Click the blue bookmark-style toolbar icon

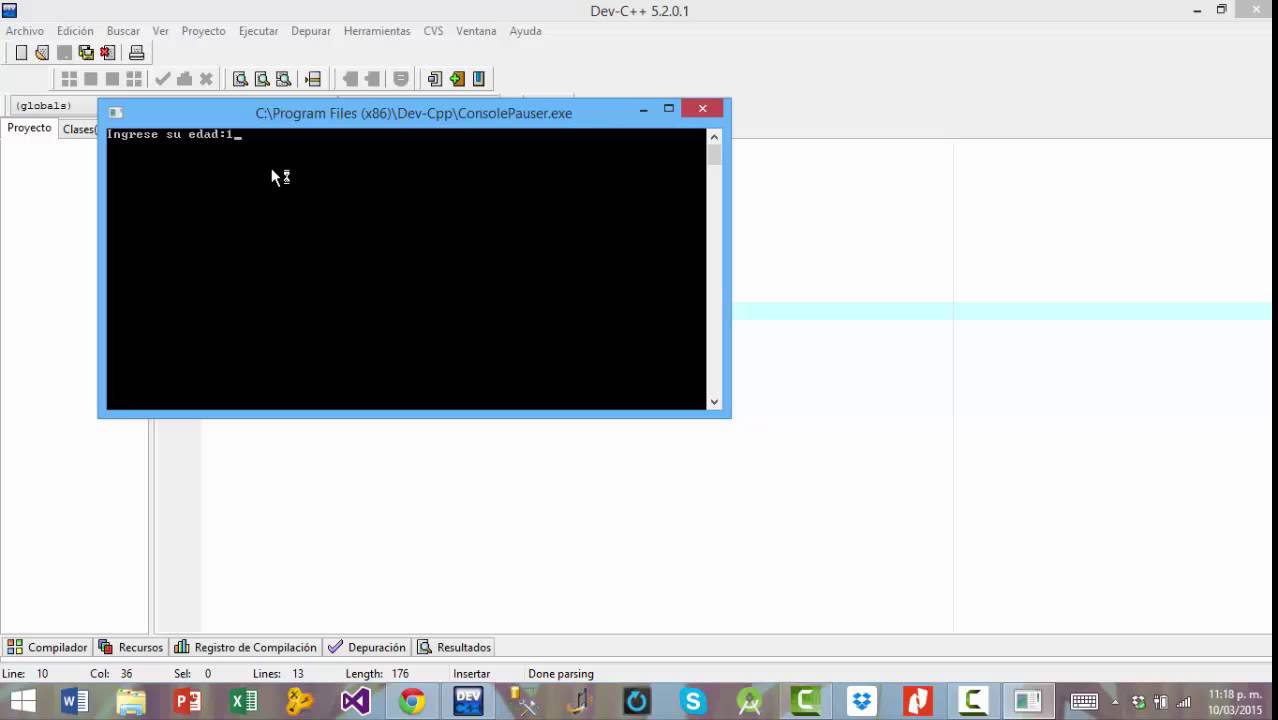point(479,79)
